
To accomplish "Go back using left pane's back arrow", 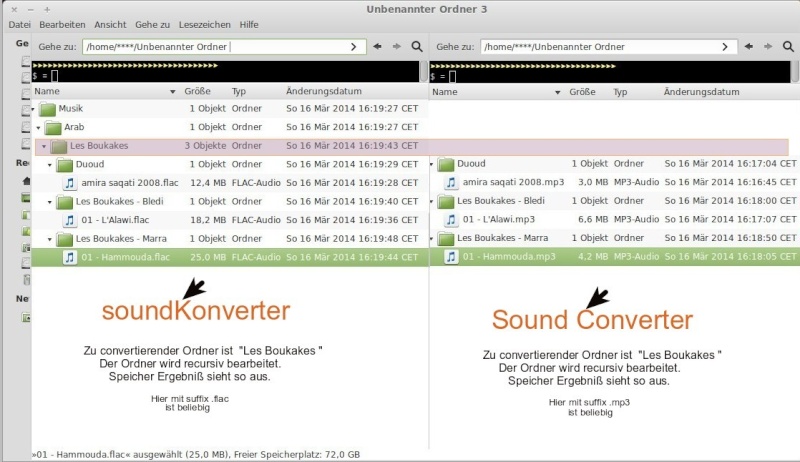I will (x=378, y=47).
